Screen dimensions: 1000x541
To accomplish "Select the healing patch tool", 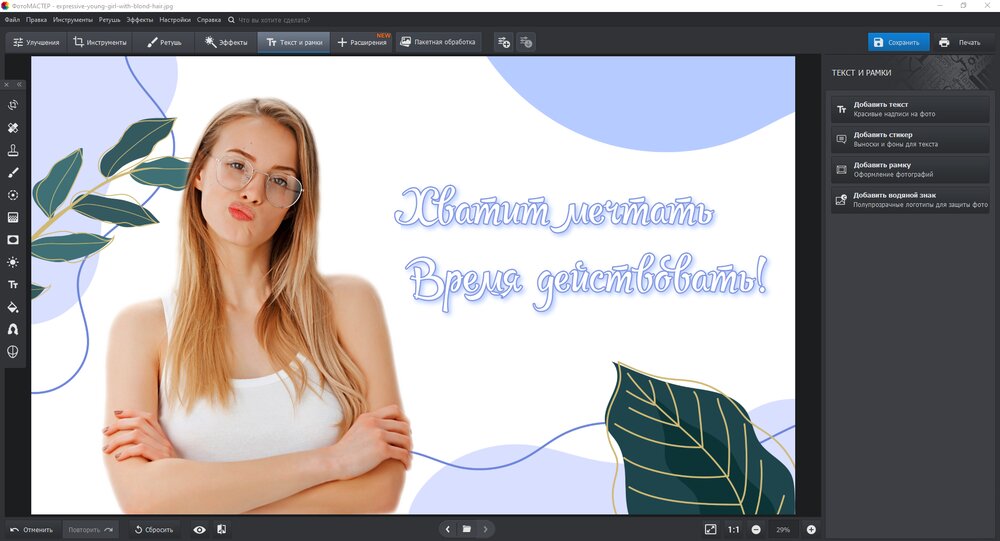I will (13, 128).
